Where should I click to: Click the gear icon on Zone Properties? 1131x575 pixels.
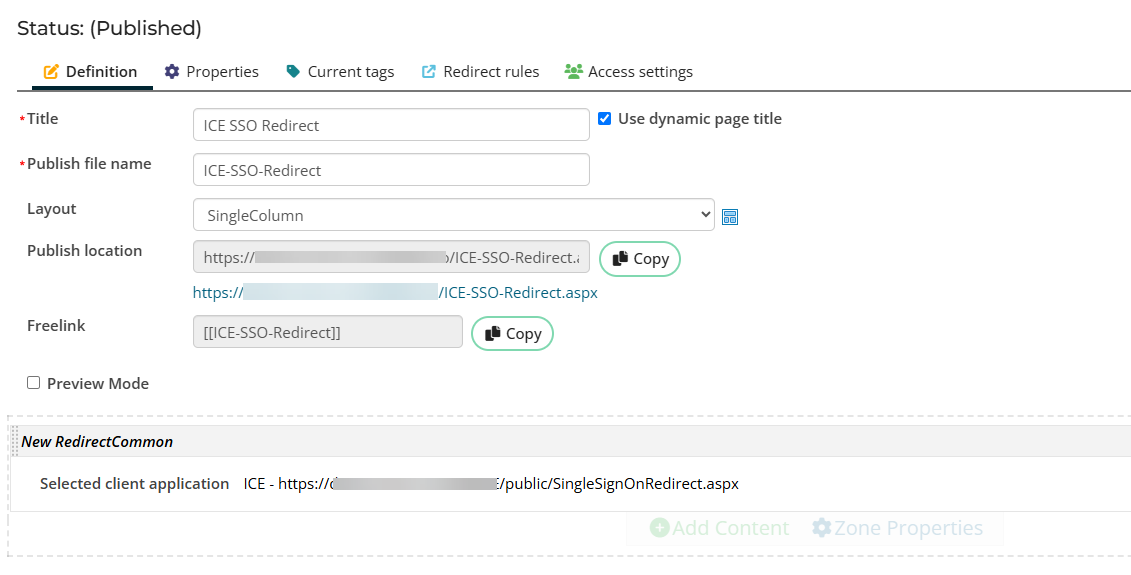coord(821,528)
